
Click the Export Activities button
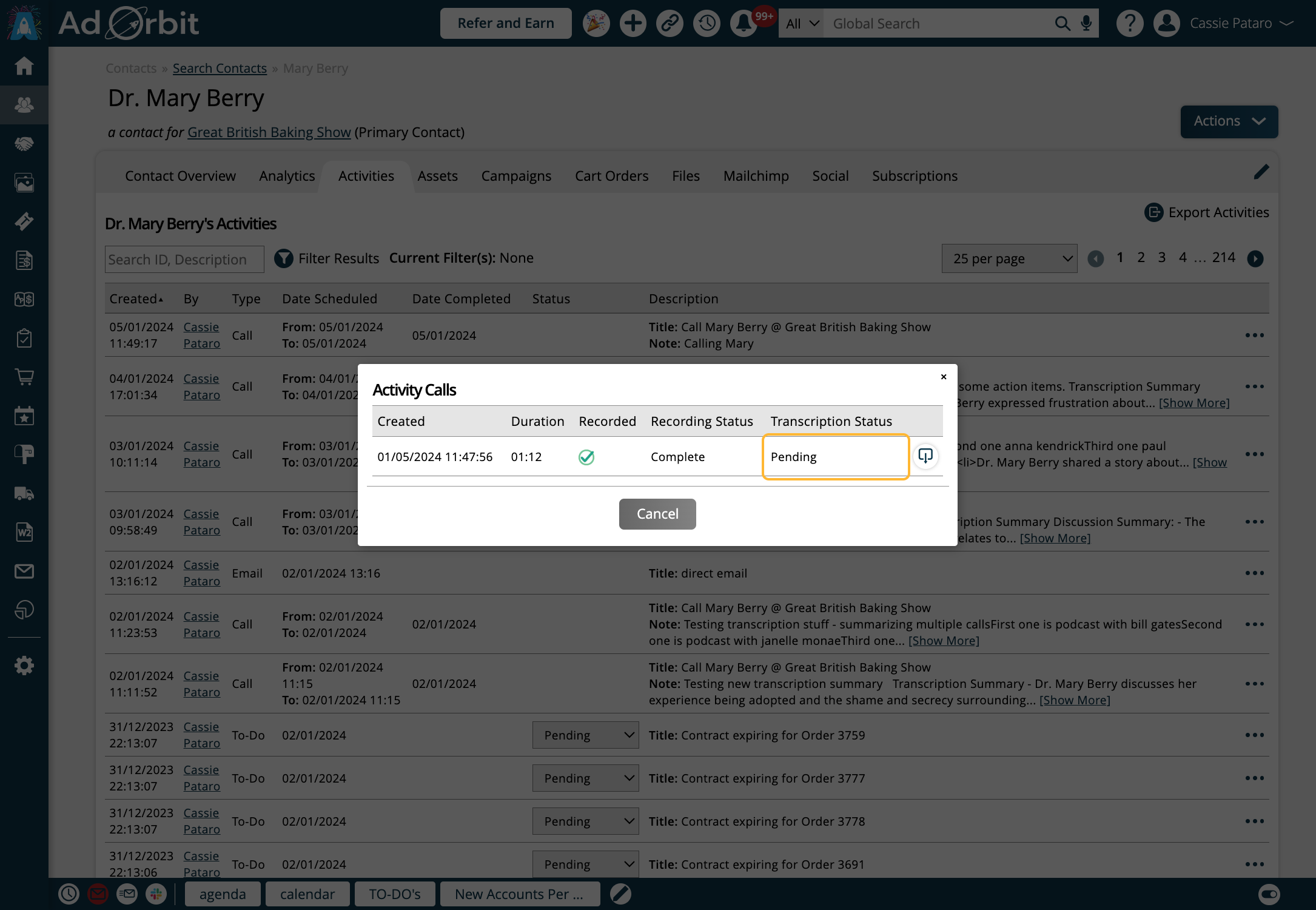tap(1209, 211)
